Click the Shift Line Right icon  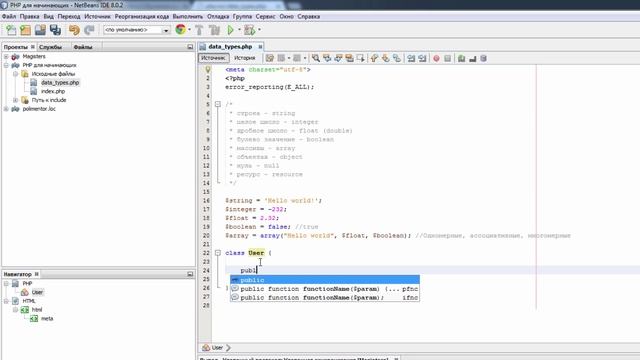tap(422, 58)
